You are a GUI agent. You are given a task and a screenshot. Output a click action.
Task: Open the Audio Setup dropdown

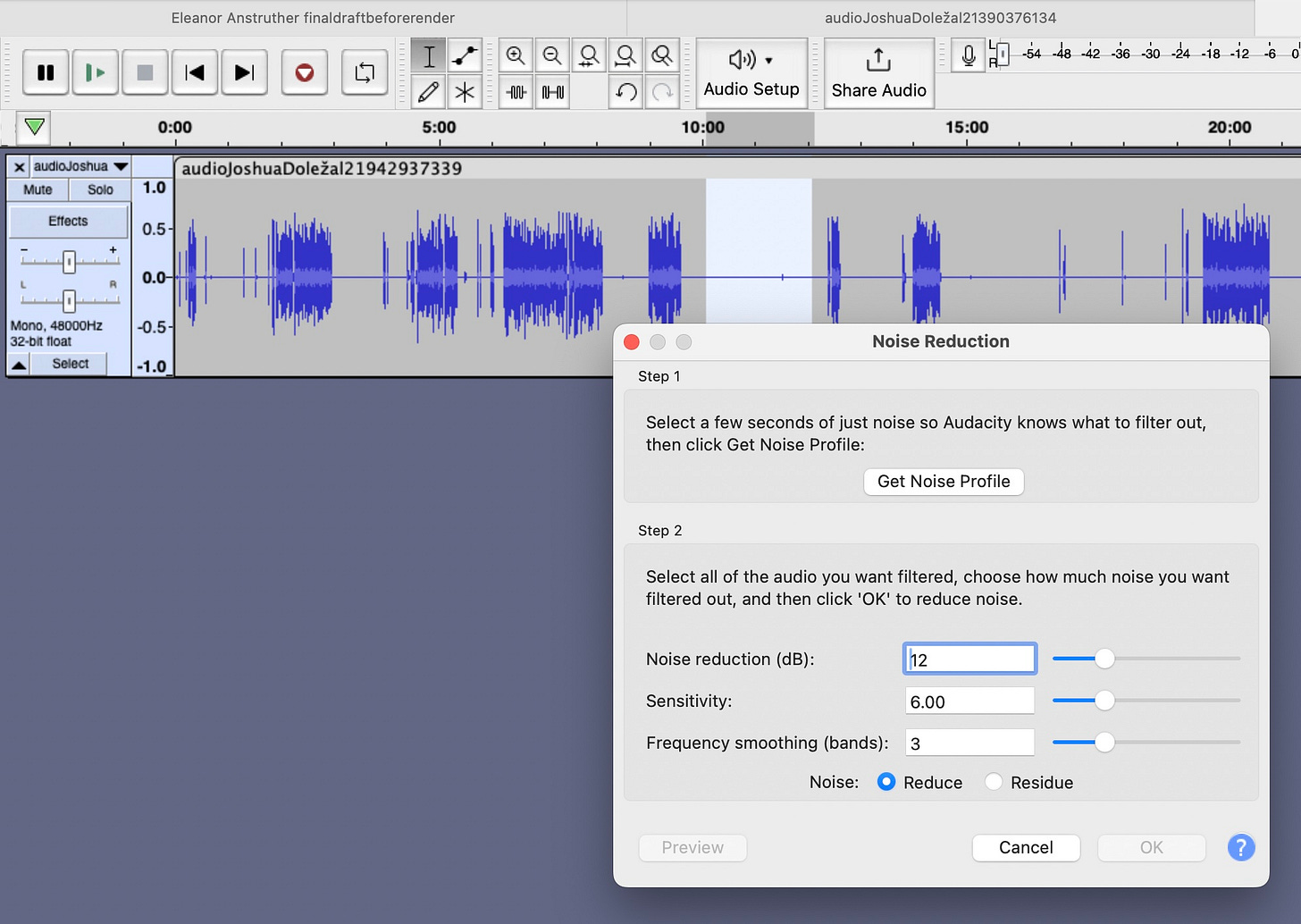pos(751,72)
